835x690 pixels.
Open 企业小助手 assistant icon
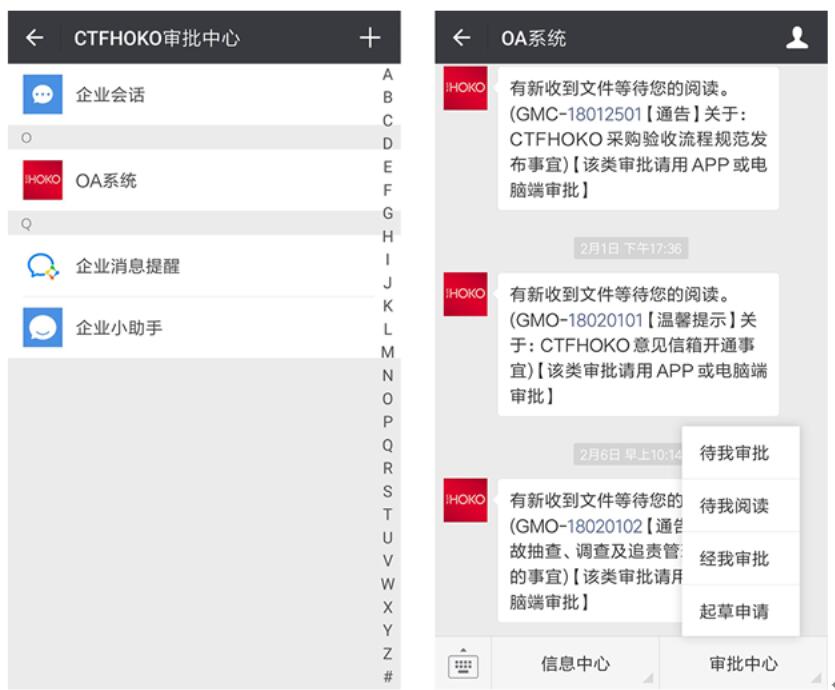click(x=43, y=328)
